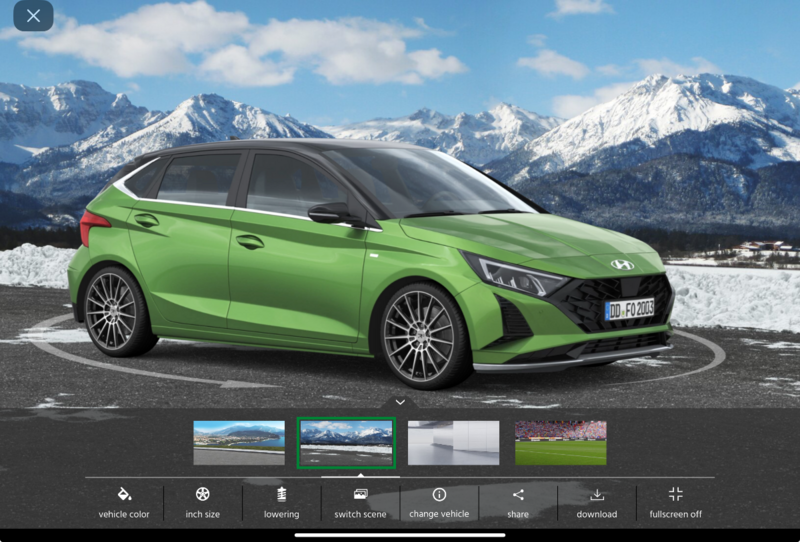This screenshot has height=542, width=800.
Task: Tap the home indicator bar at the bottom
Action: pyautogui.click(x=400, y=534)
